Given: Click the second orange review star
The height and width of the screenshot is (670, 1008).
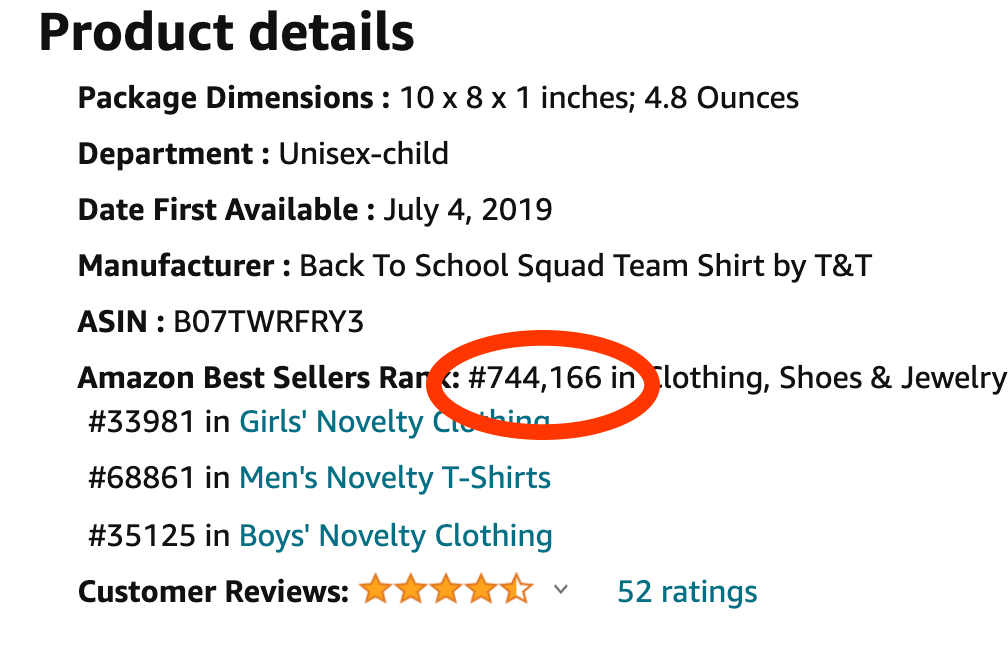Looking at the screenshot, I should (x=411, y=589).
